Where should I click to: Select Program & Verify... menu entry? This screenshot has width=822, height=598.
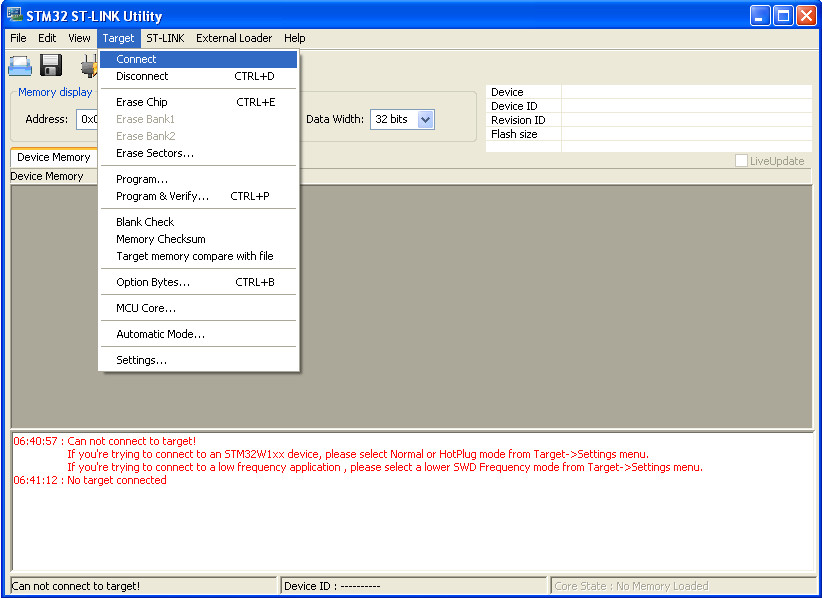(199, 196)
